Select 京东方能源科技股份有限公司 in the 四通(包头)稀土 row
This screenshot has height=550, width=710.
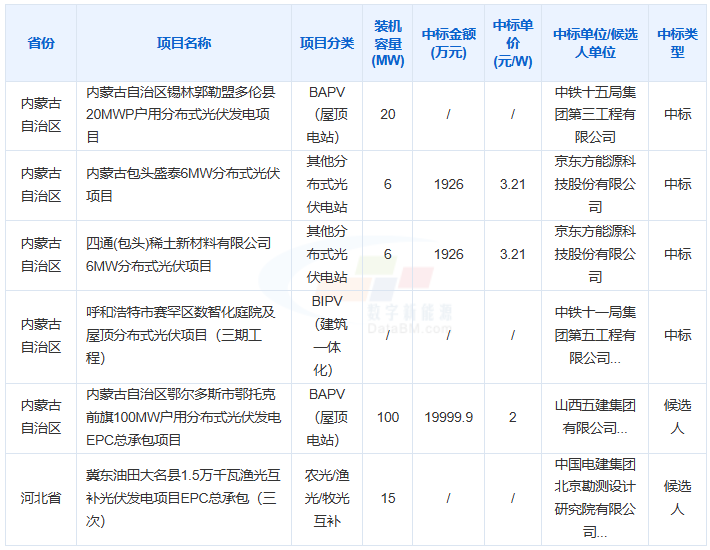[x=595, y=254]
